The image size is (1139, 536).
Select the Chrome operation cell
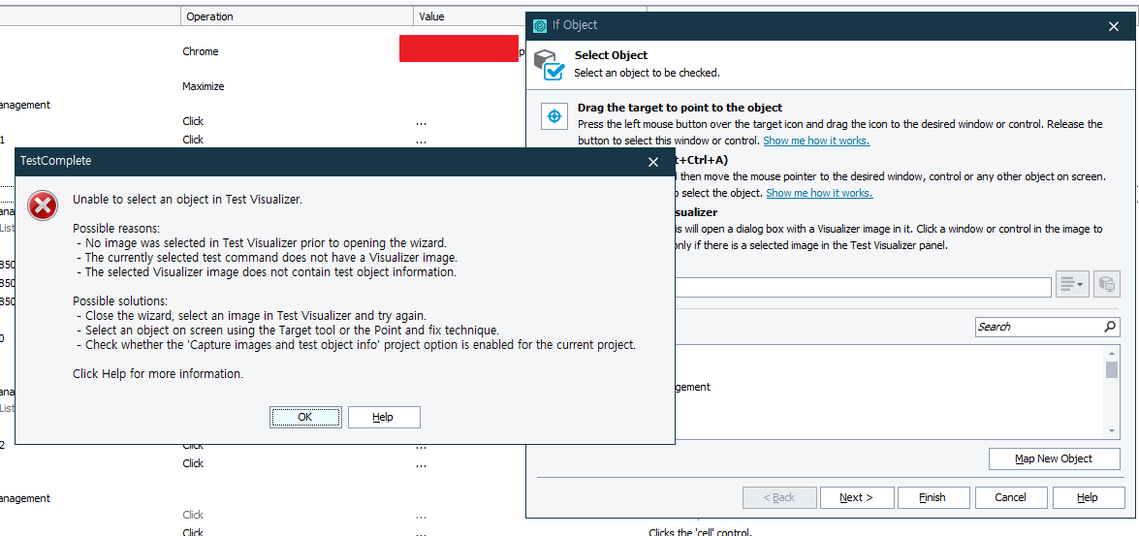point(200,52)
